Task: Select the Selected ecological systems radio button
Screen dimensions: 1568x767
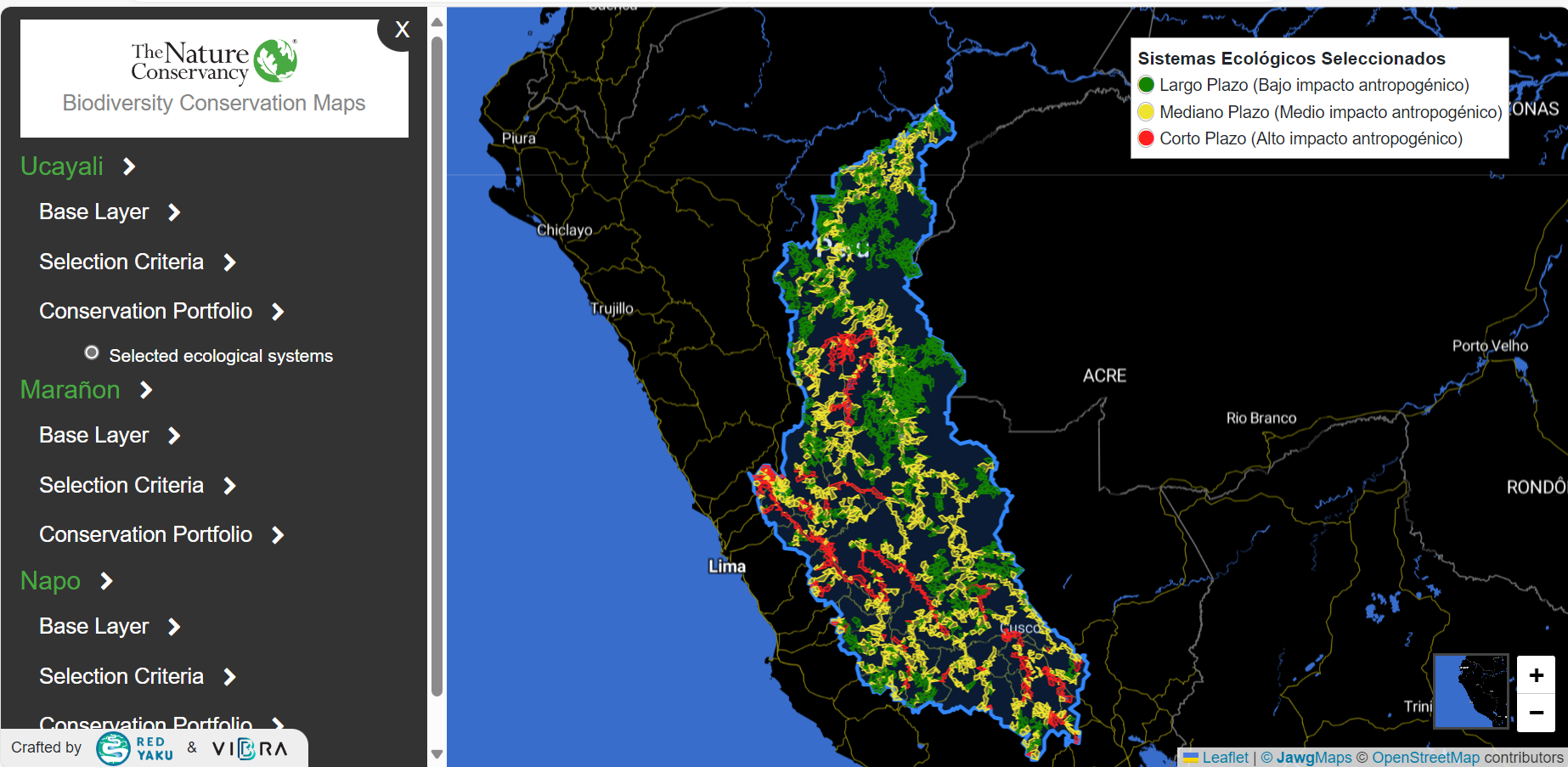Action: point(92,352)
